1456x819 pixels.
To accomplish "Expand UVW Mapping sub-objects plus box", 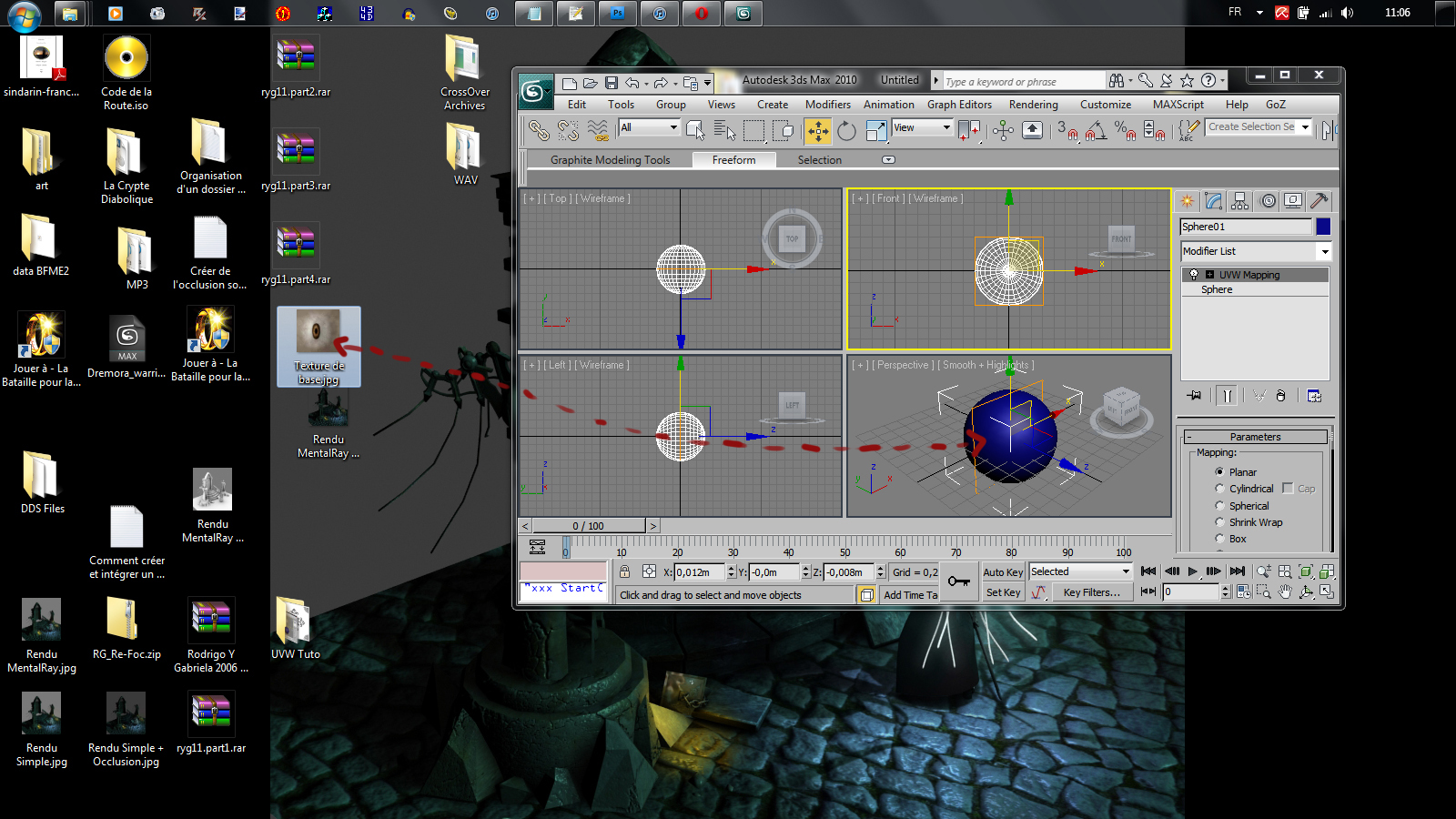I will [1209, 275].
